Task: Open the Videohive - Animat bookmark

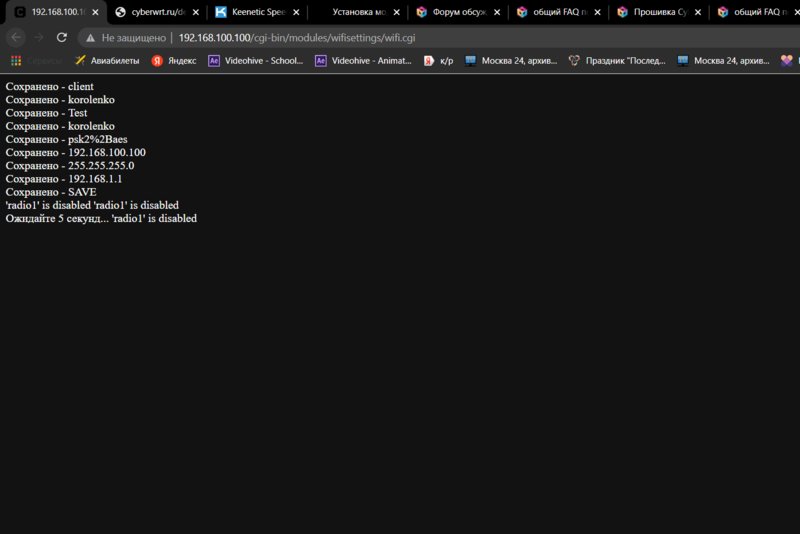Action: (x=363, y=61)
